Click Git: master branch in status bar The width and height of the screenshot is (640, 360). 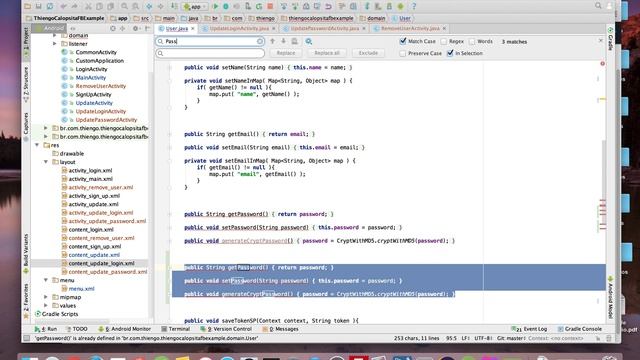[511, 338]
